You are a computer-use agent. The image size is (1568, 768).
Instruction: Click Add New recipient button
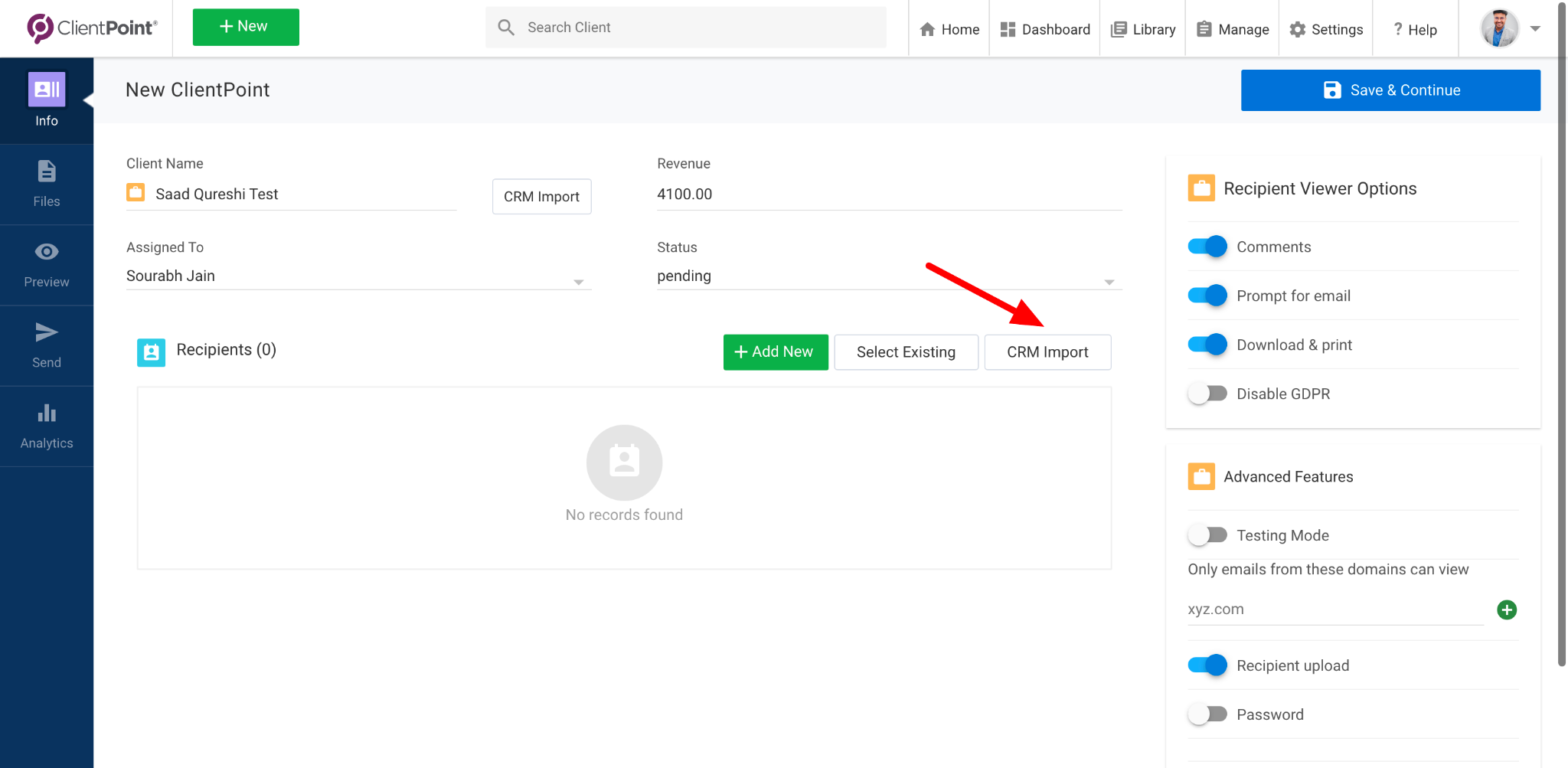pos(776,352)
